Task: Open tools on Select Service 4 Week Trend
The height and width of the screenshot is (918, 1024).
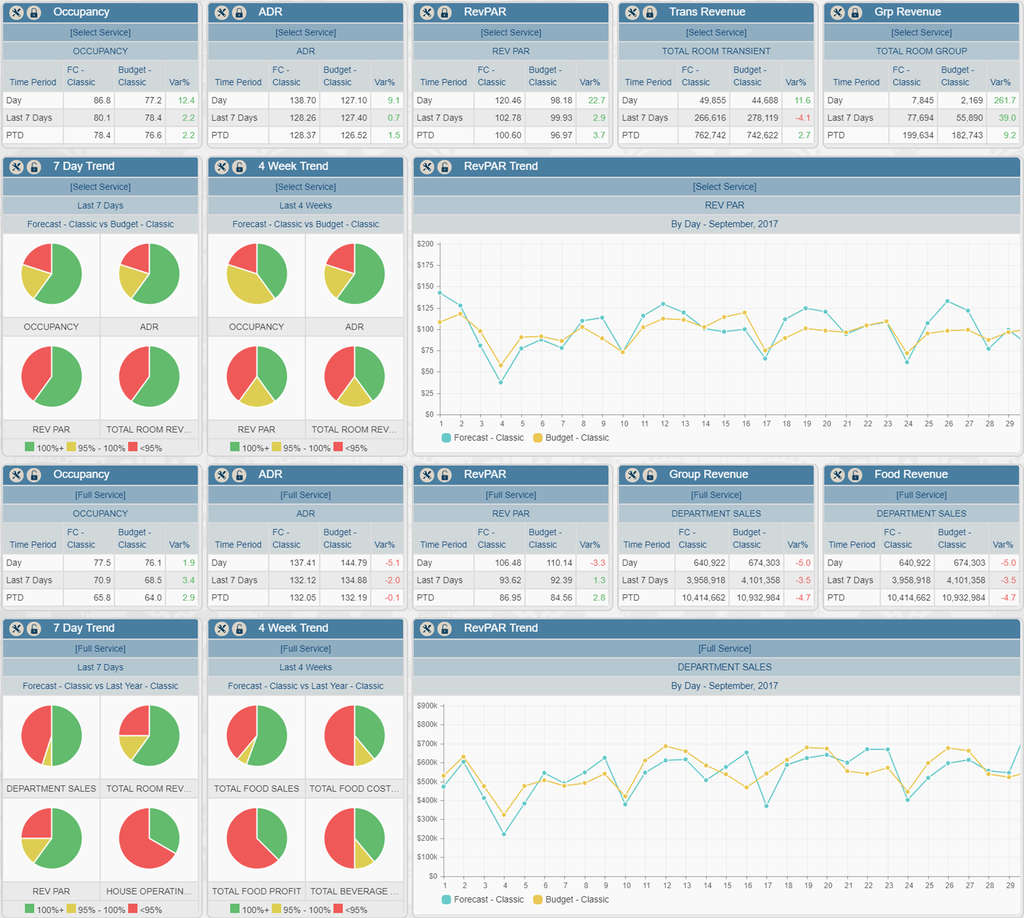Action: pyautogui.click(x=222, y=166)
